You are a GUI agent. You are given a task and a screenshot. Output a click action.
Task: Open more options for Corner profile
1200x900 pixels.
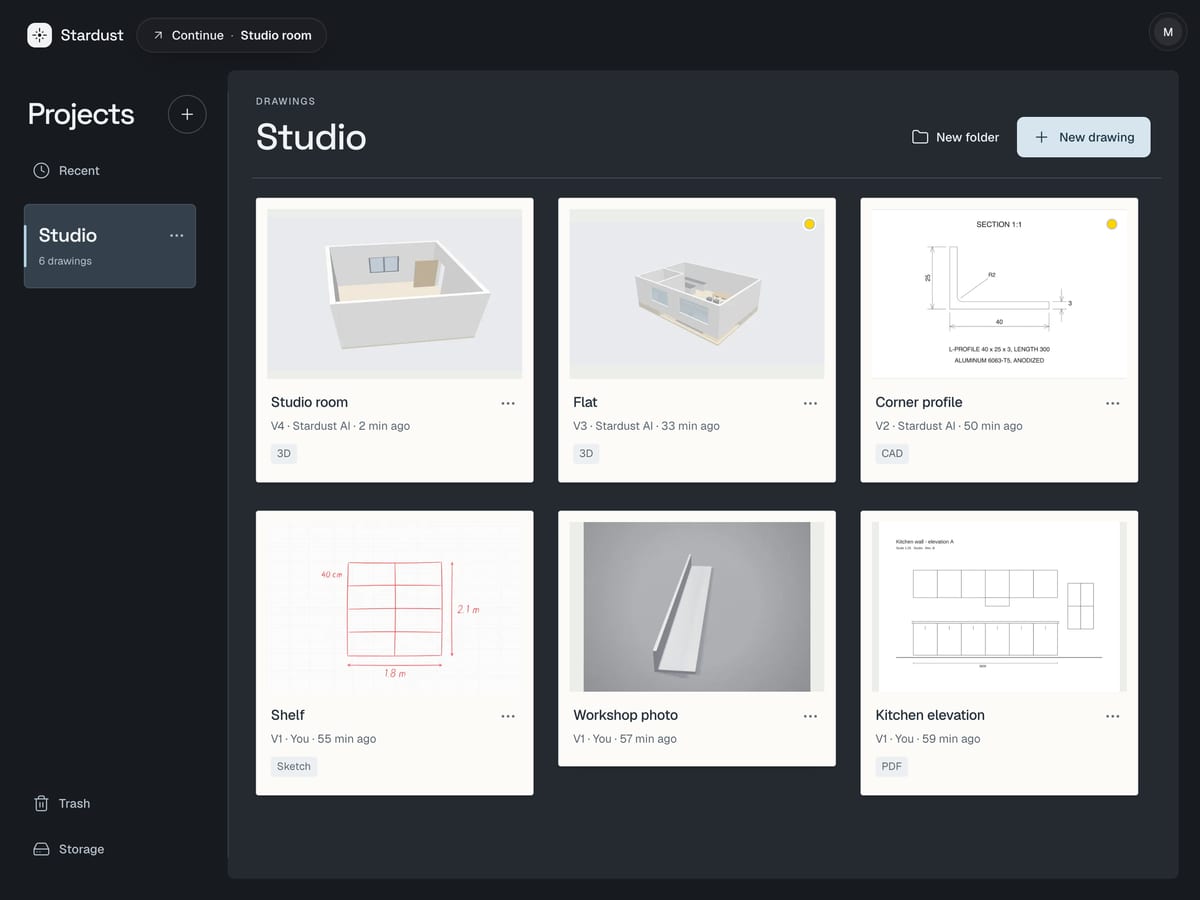pos(1113,403)
